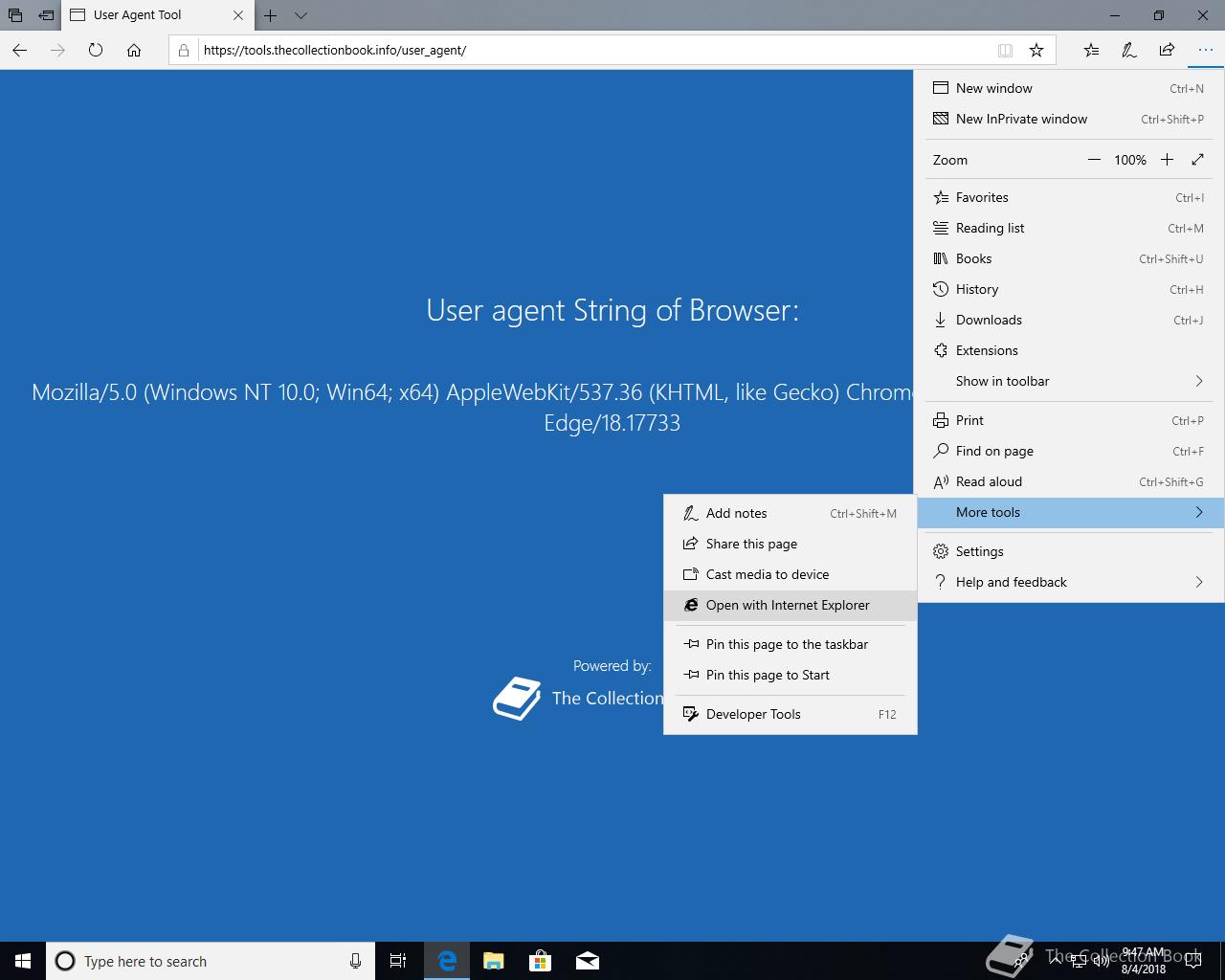
Task: Choose Share this page
Action: 790,544
